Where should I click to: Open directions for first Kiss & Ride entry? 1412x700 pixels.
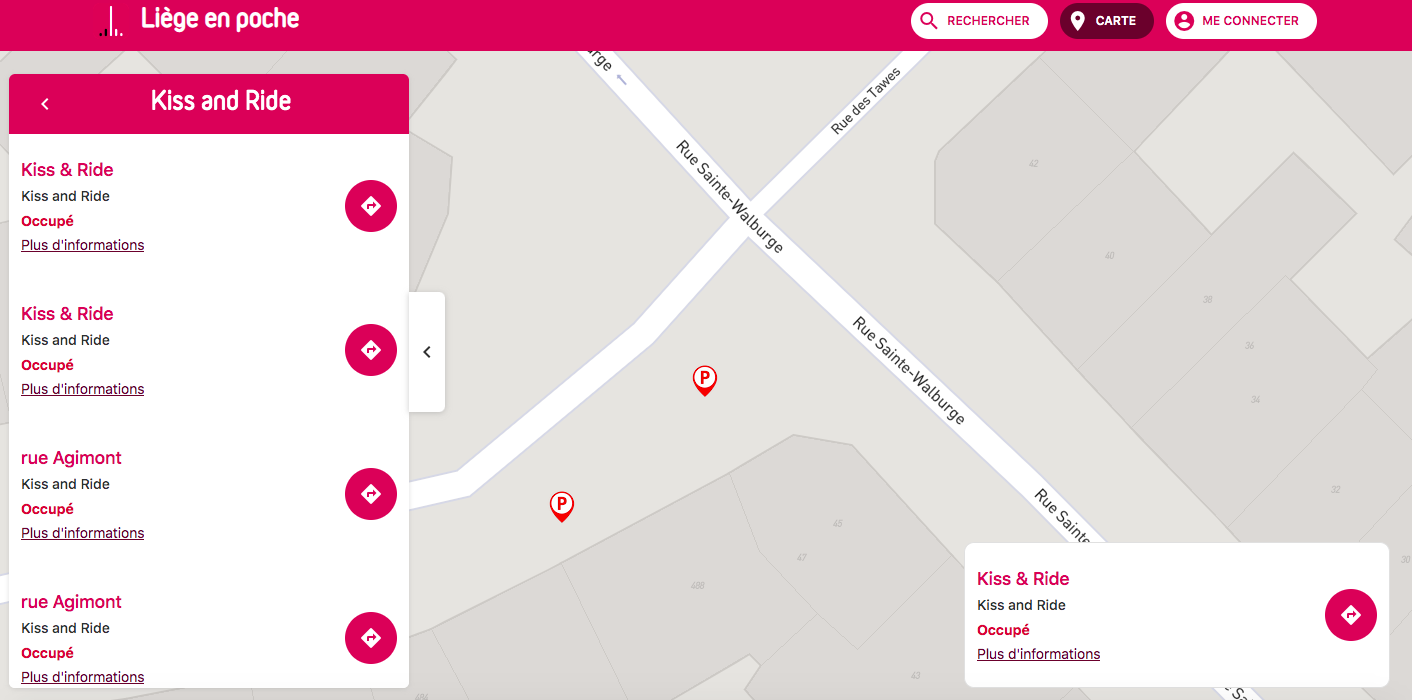(371, 206)
